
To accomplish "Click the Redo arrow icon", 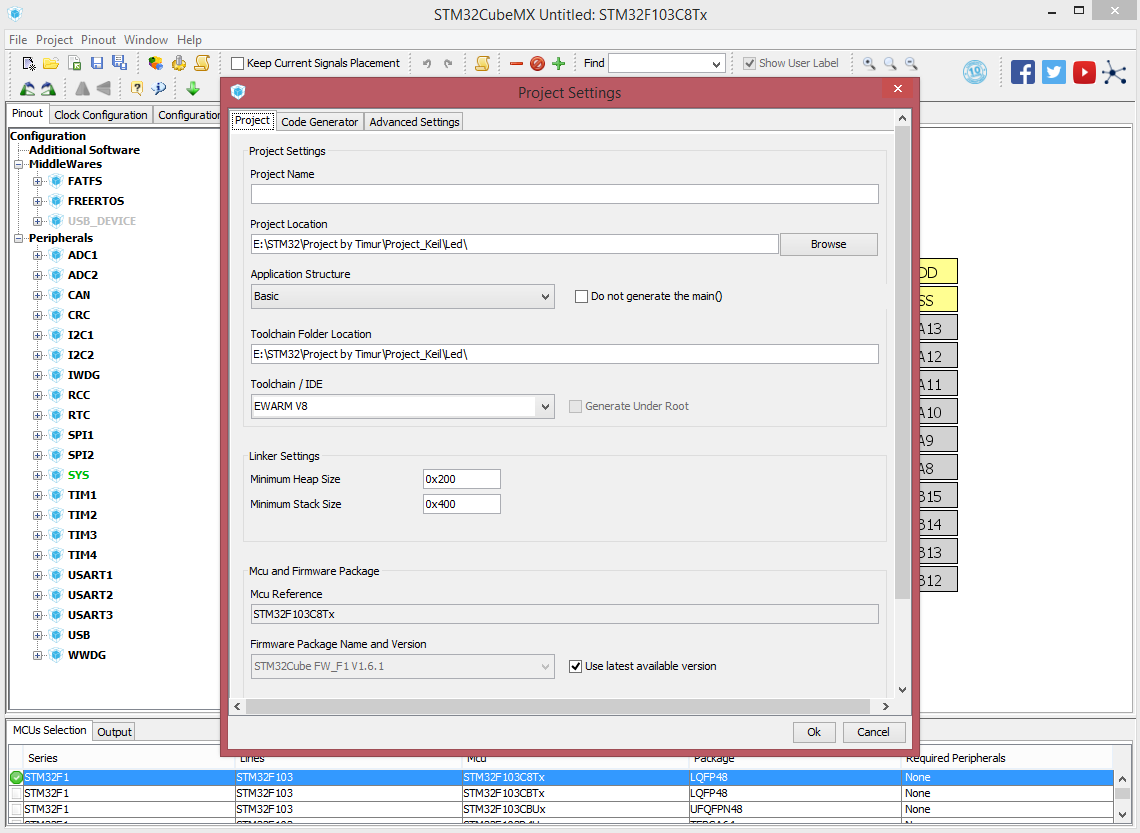I will tap(449, 63).
